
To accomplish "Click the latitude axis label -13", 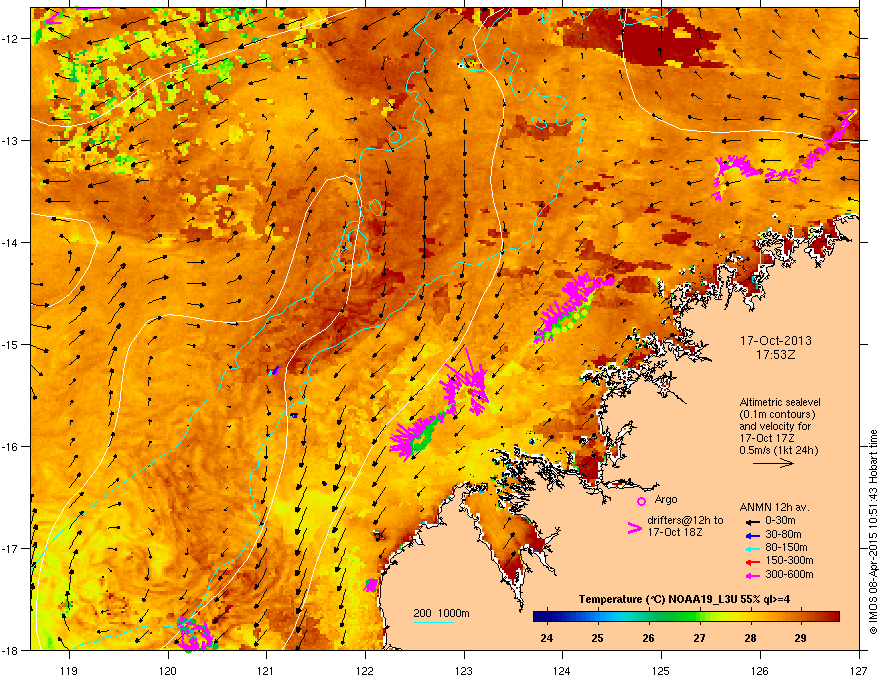I will point(10,140).
